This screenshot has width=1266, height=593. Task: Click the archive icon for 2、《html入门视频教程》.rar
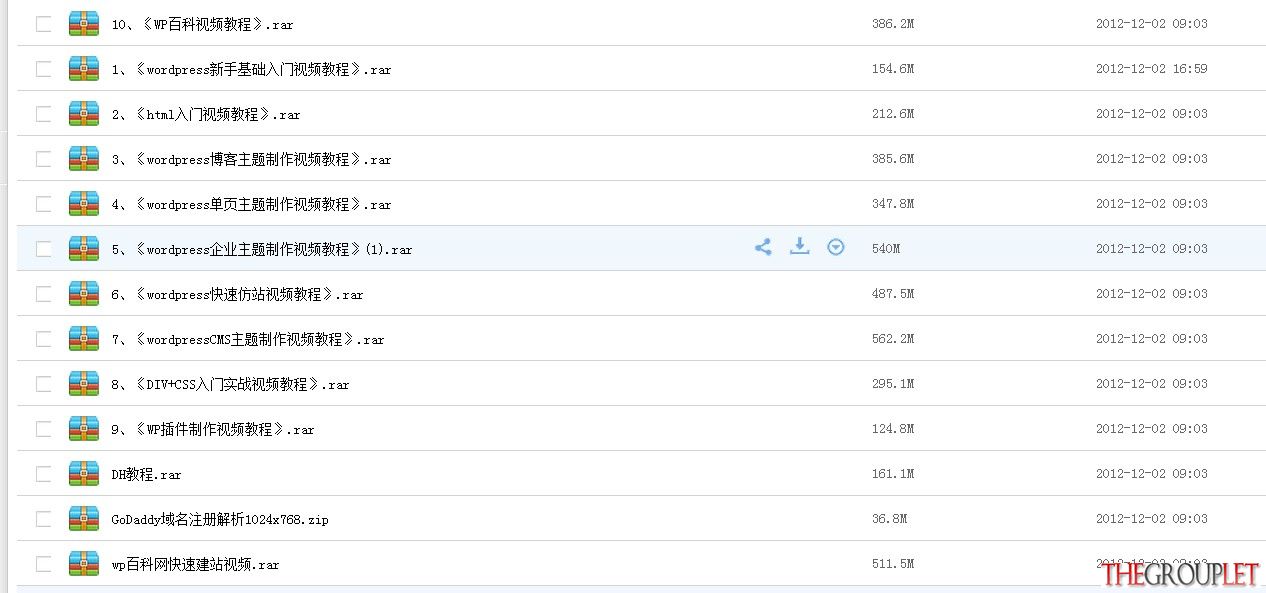click(84, 114)
